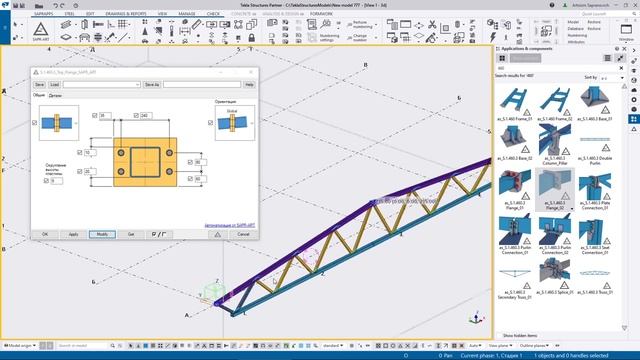Open the Sort by dropdown in catalog

[612, 78]
